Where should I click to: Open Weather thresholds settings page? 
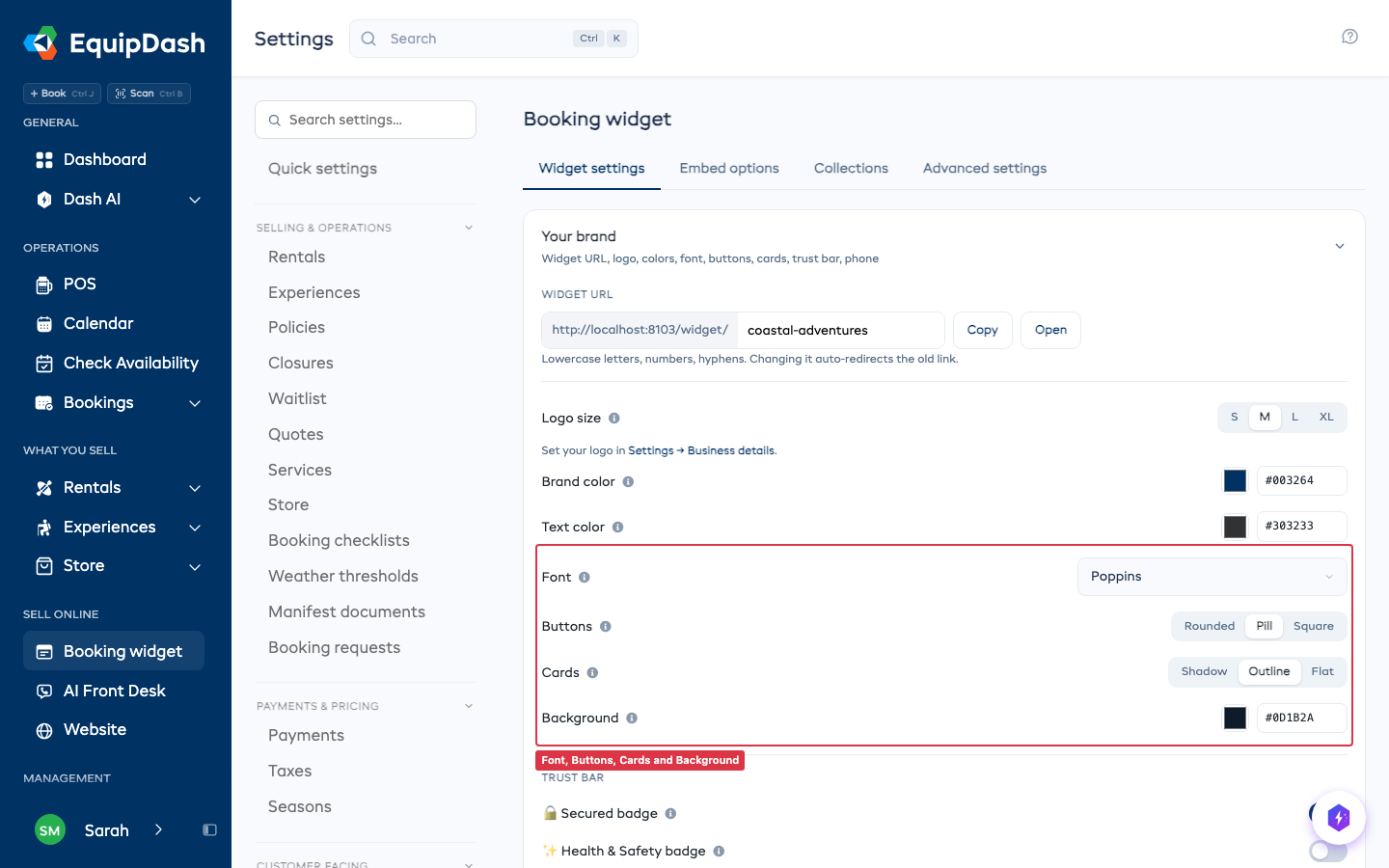pos(343,576)
